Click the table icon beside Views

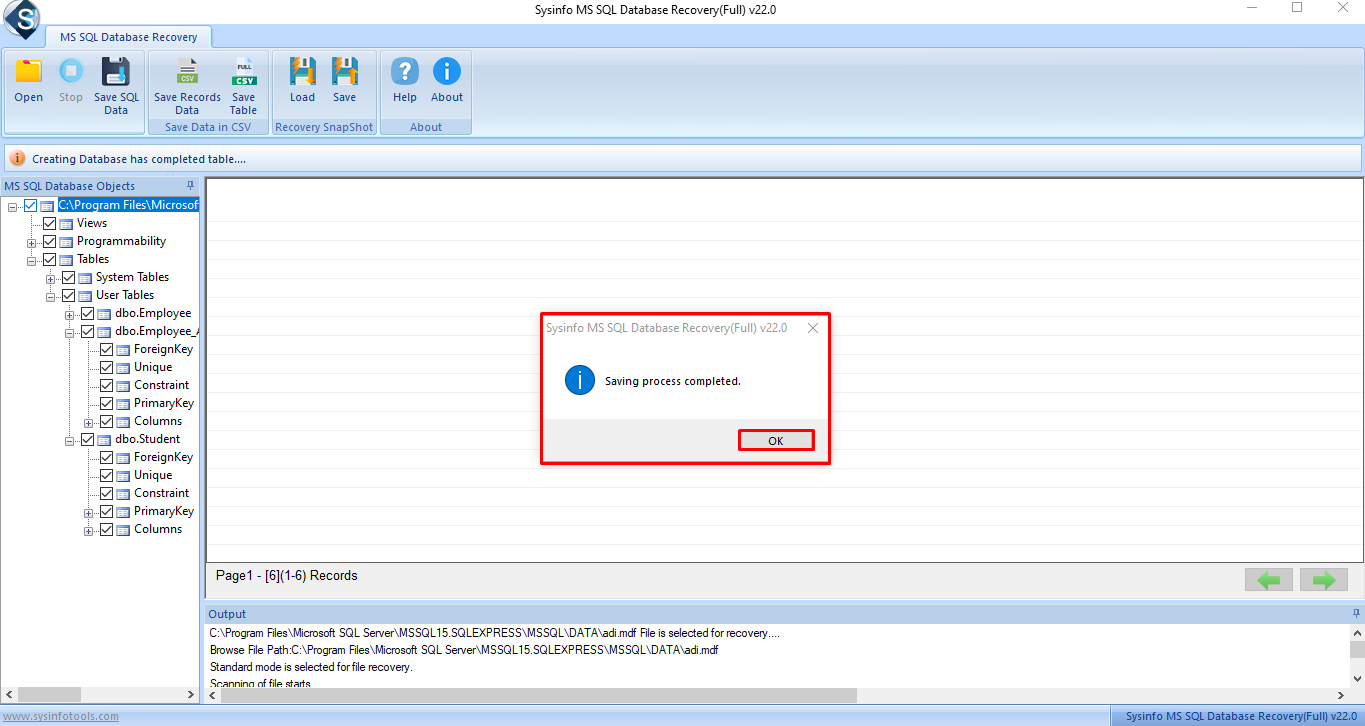point(66,224)
